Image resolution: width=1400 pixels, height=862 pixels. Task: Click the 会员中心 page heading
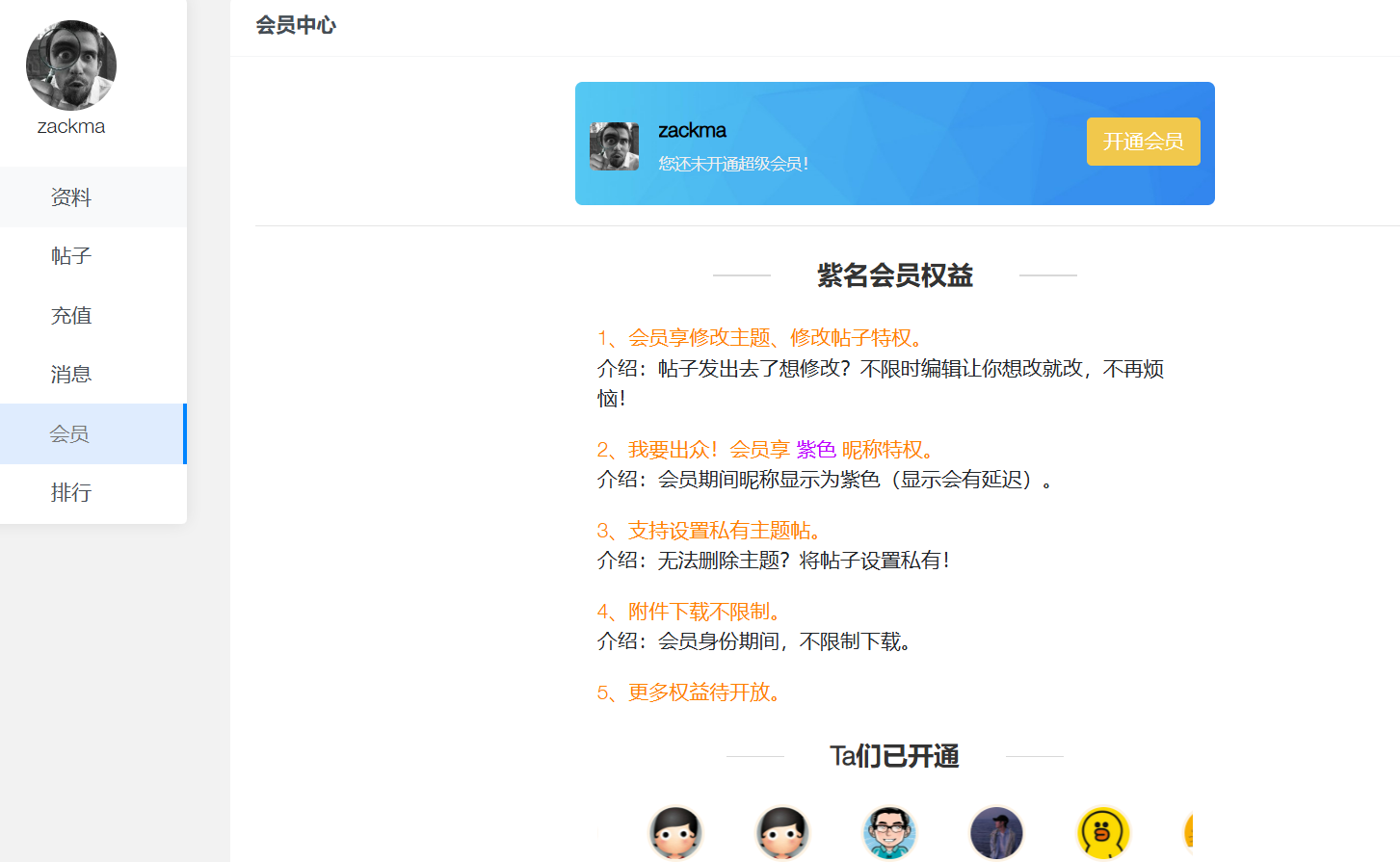(296, 25)
